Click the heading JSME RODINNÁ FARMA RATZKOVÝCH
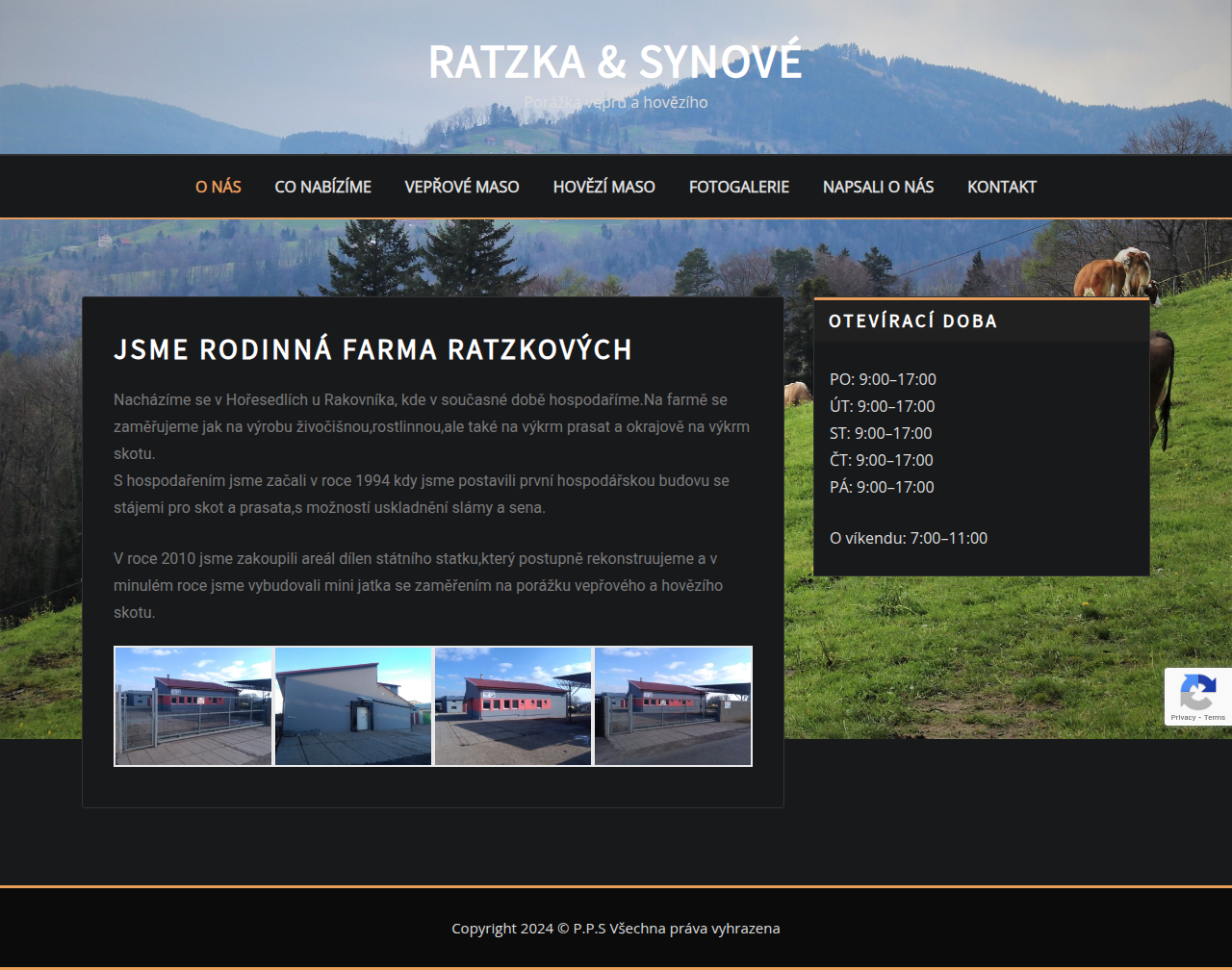1232x970 pixels. [x=373, y=349]
